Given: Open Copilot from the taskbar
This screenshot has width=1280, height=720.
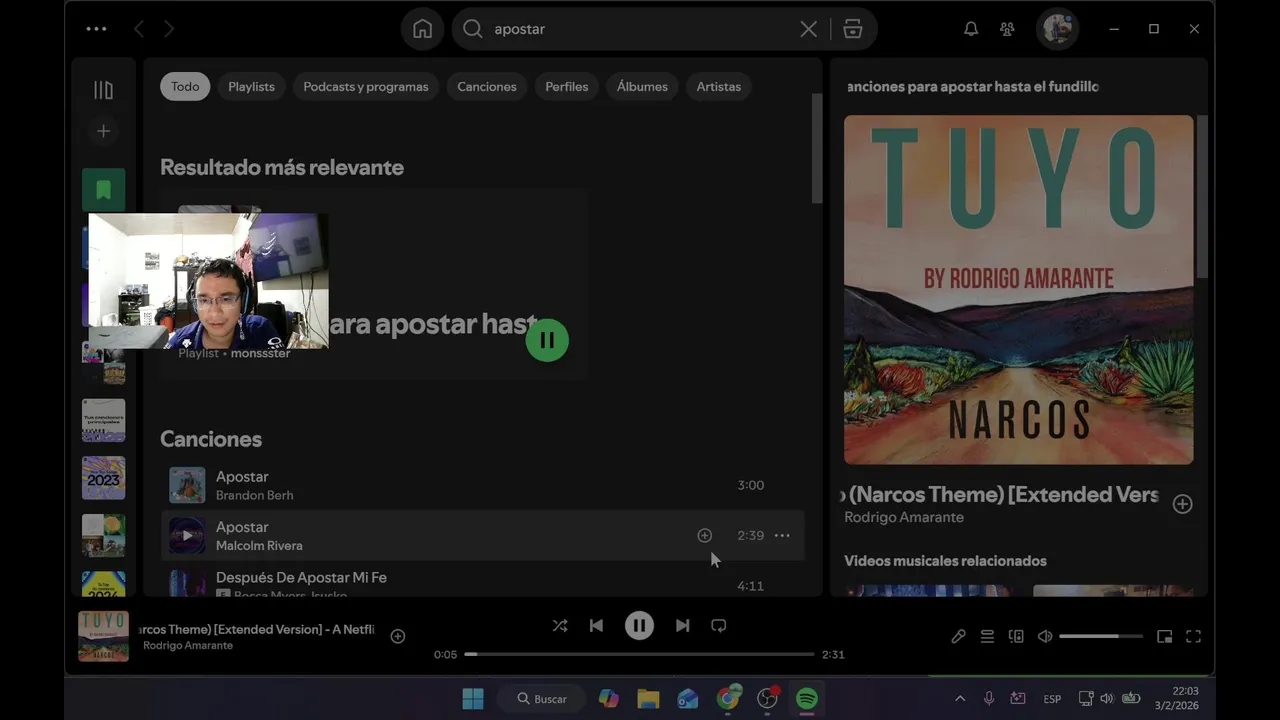Looking at the screenshot, I should [x=608, y=699].
